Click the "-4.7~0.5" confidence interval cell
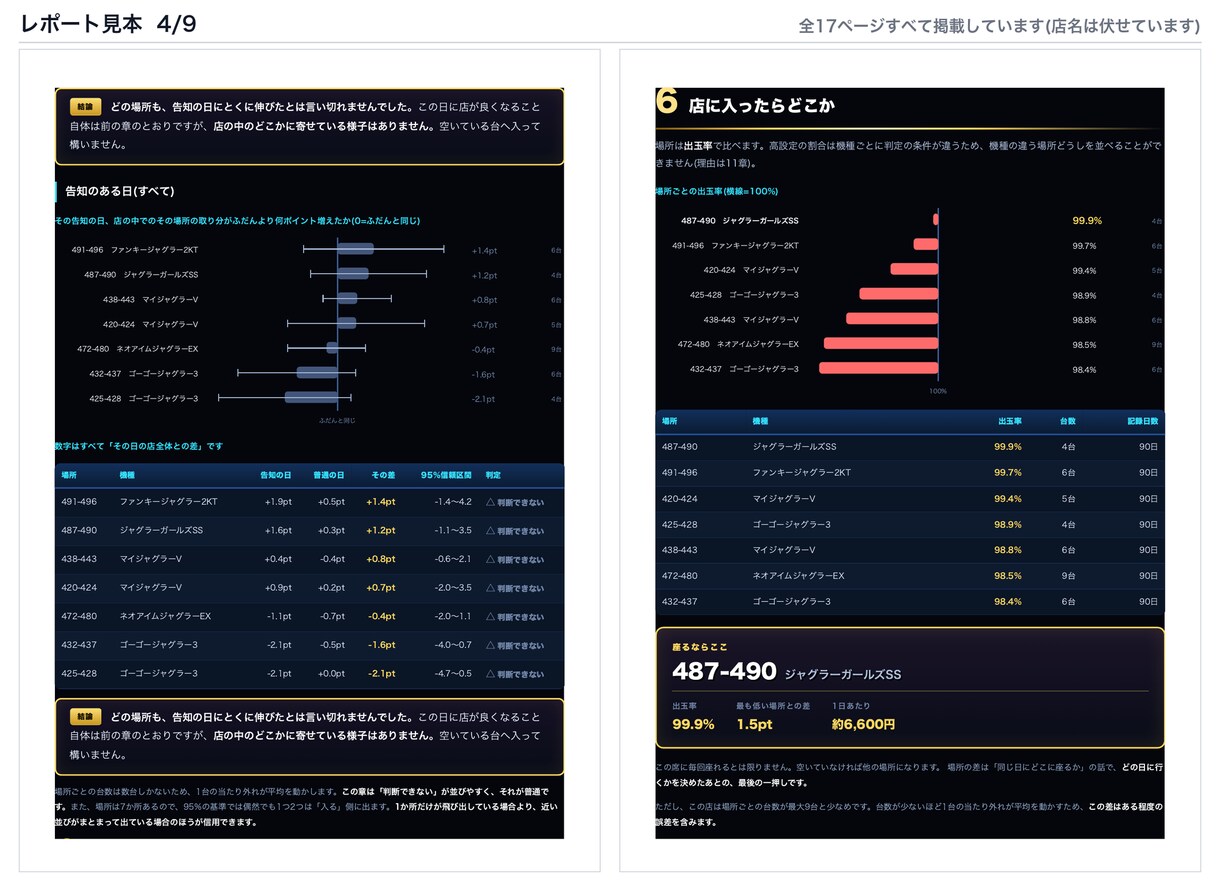1220x891 pixels. point(453,674)
